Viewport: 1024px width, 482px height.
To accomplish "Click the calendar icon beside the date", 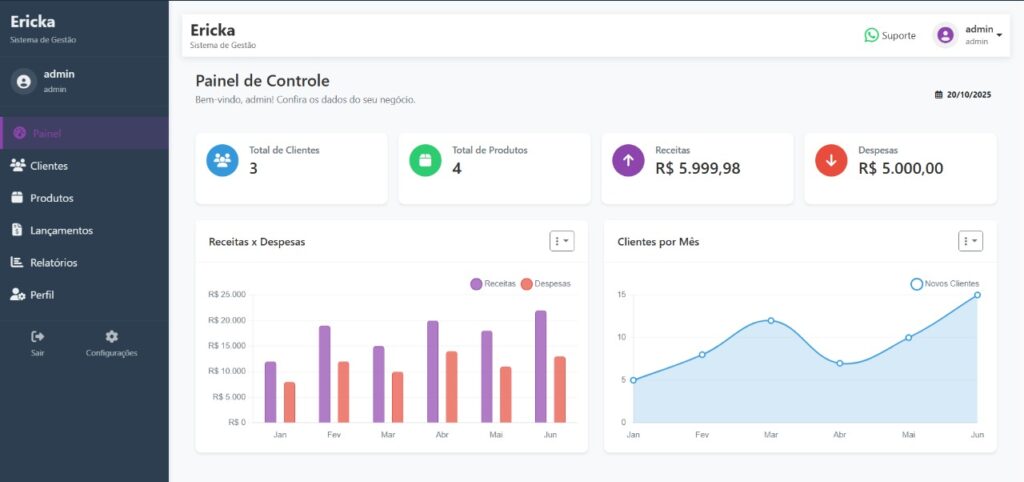I will pos(938,95).
